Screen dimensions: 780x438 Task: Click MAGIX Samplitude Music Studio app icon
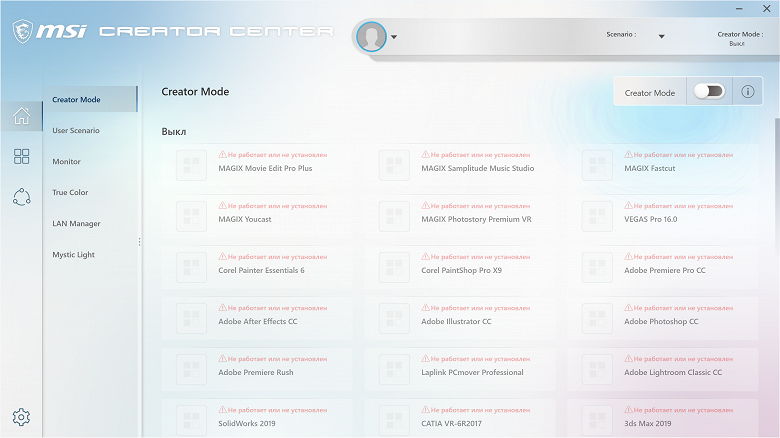coord(394,165)
